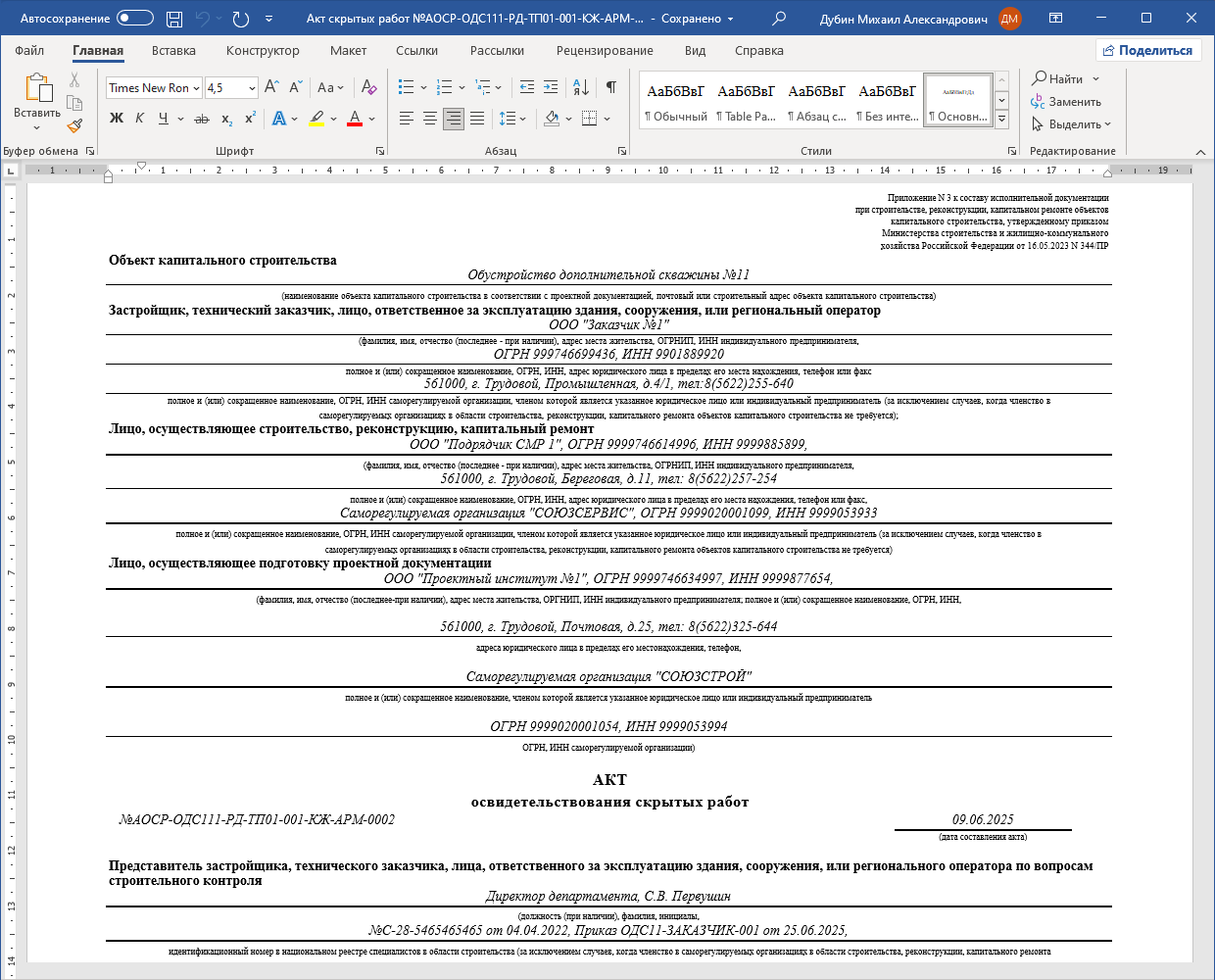Click the Save floppy disk icon

(x=174, y=19)
